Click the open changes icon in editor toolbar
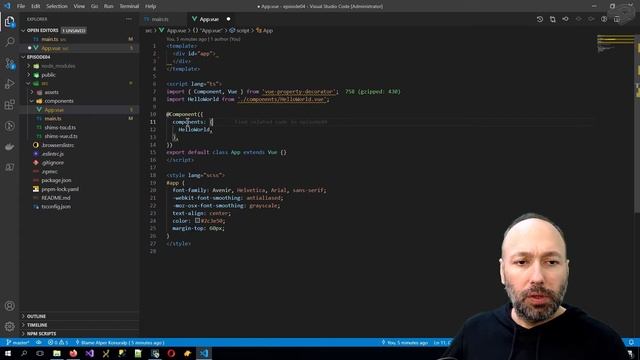The image size is (640, 360). coord(552,19)
